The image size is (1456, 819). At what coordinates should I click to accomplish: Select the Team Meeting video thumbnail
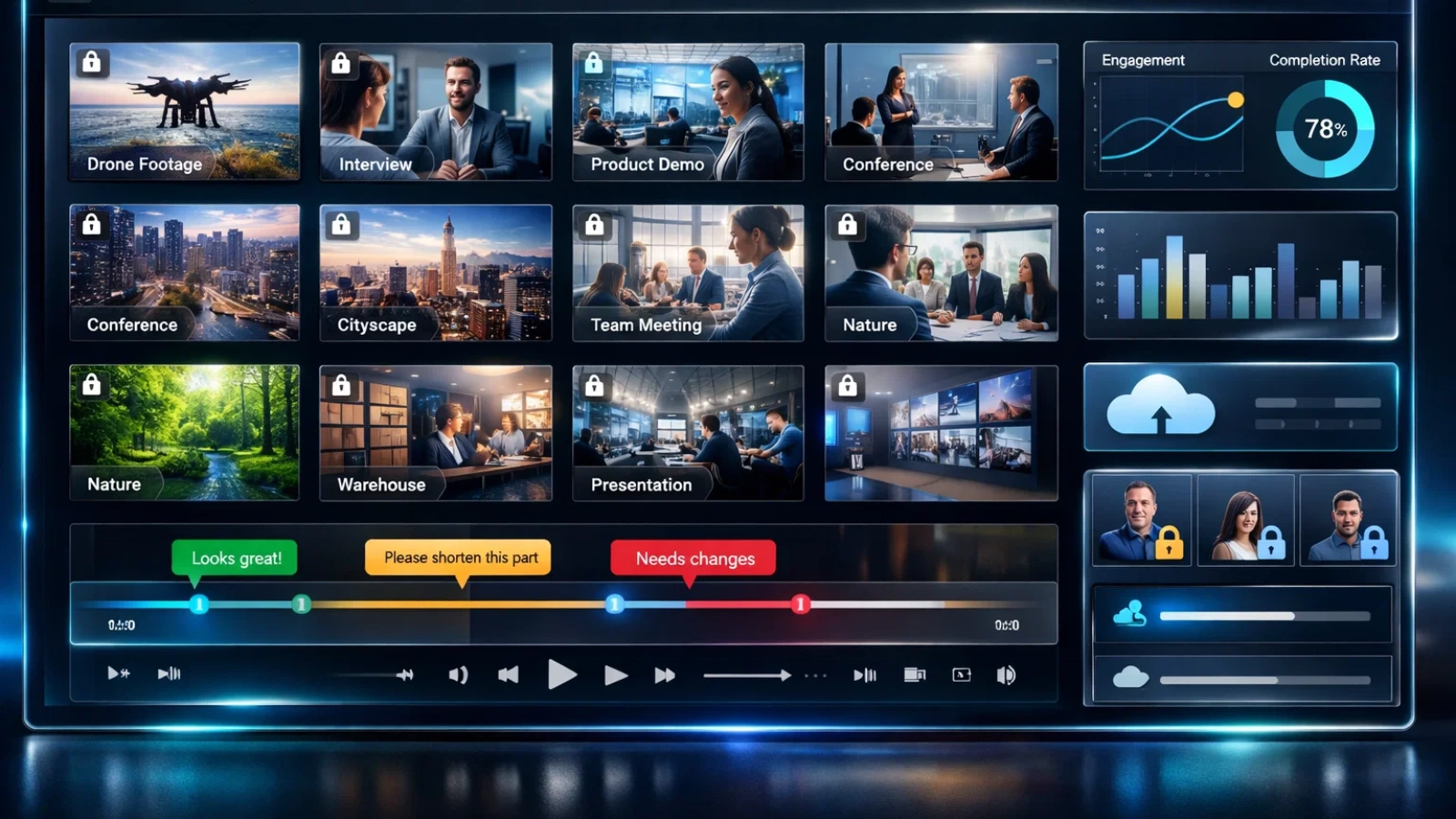coord(687,273)
